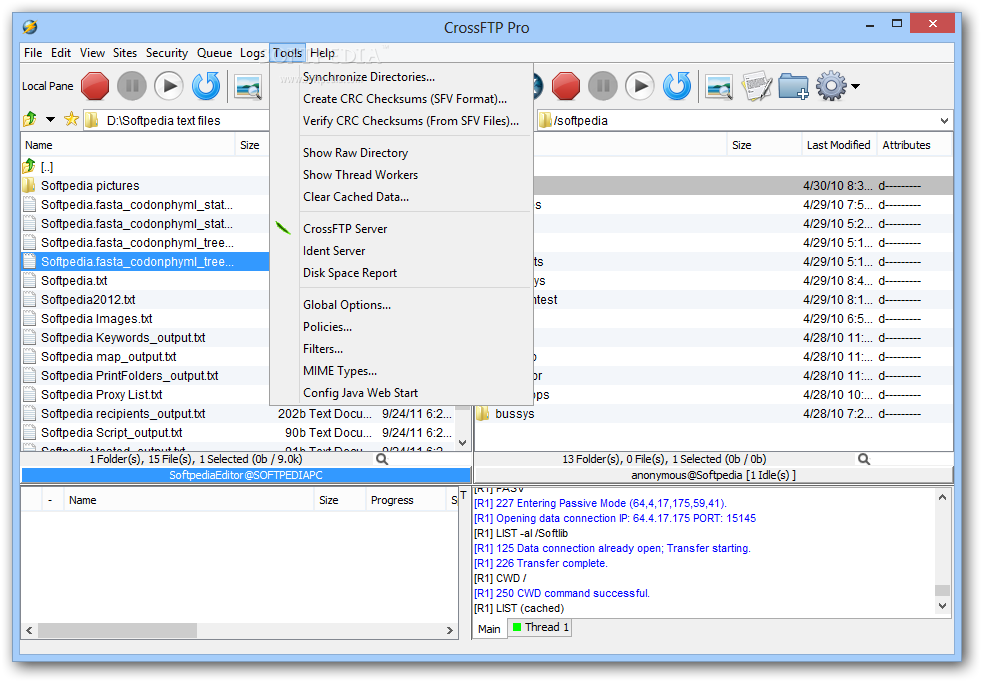This screenshot has width=982, height=682.
Task: Click the anonymous@Softpedia connection tab
Action: 713,475
